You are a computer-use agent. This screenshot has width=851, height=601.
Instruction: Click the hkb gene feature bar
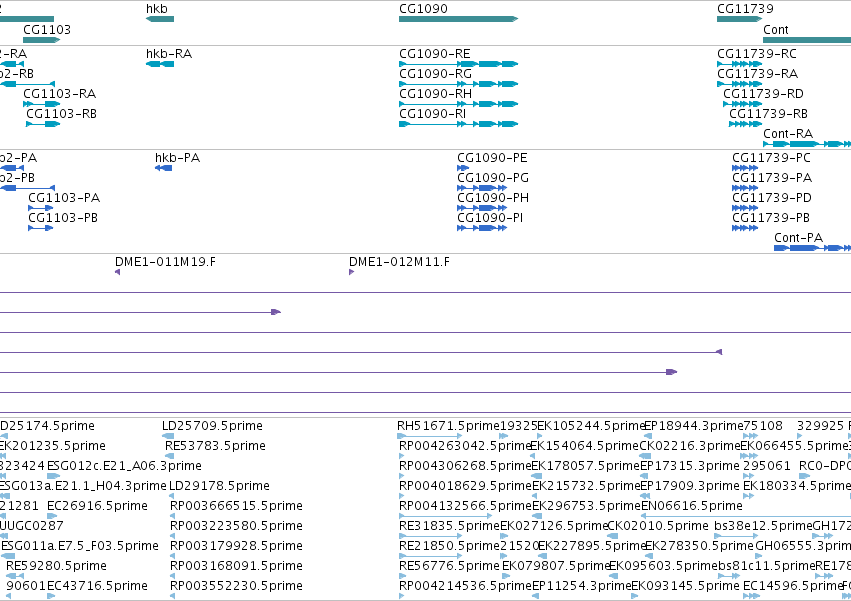[160, 19]
